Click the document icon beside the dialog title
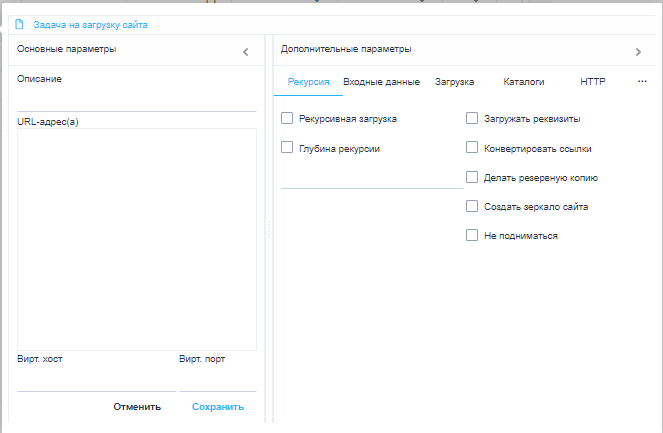Viewport: 663px width, 433px height. [x=19, y=24]
